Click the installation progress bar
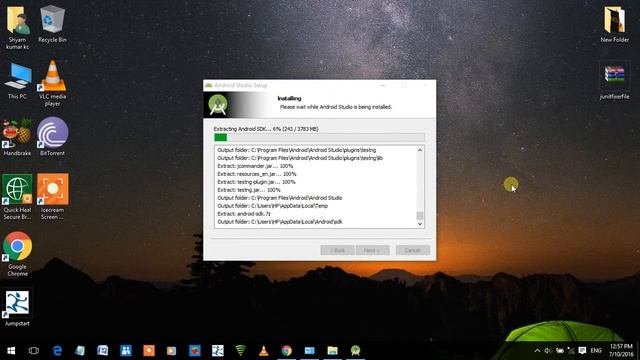Image resolution: width=640 pixels, height=360 pixels. click(x=319, y=138)
